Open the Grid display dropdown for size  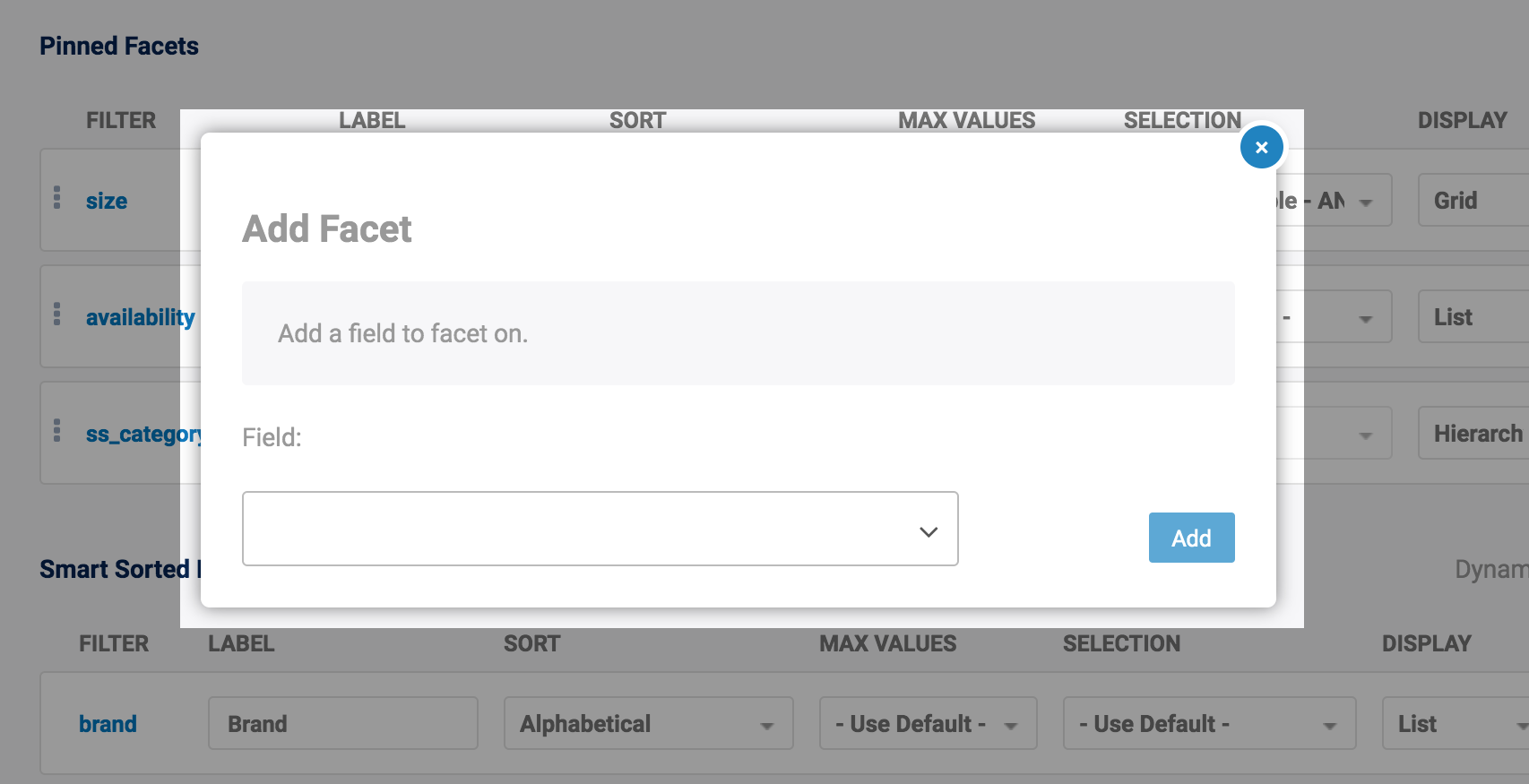pos(1473,201)
